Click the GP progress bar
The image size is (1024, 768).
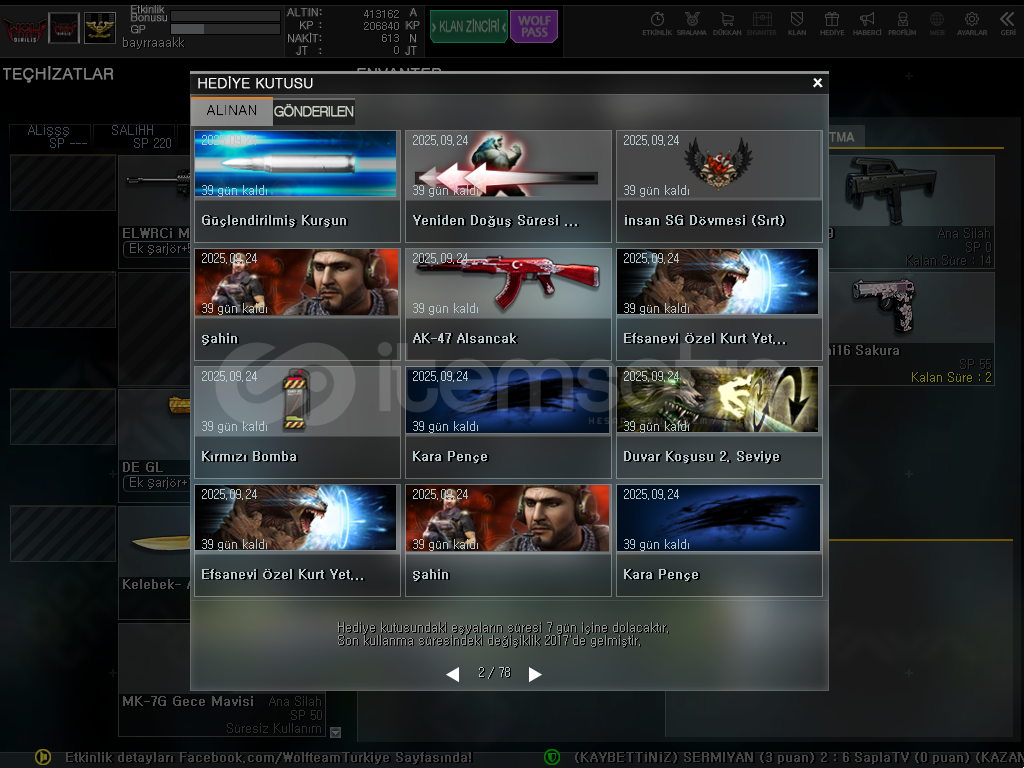(225, 29)
